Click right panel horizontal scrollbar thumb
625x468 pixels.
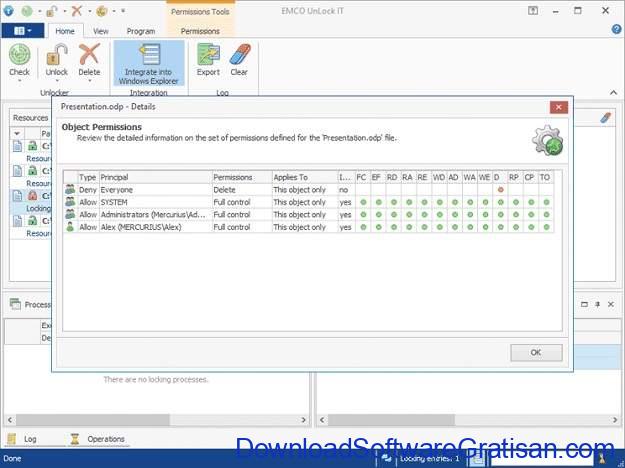click(391, 420)
